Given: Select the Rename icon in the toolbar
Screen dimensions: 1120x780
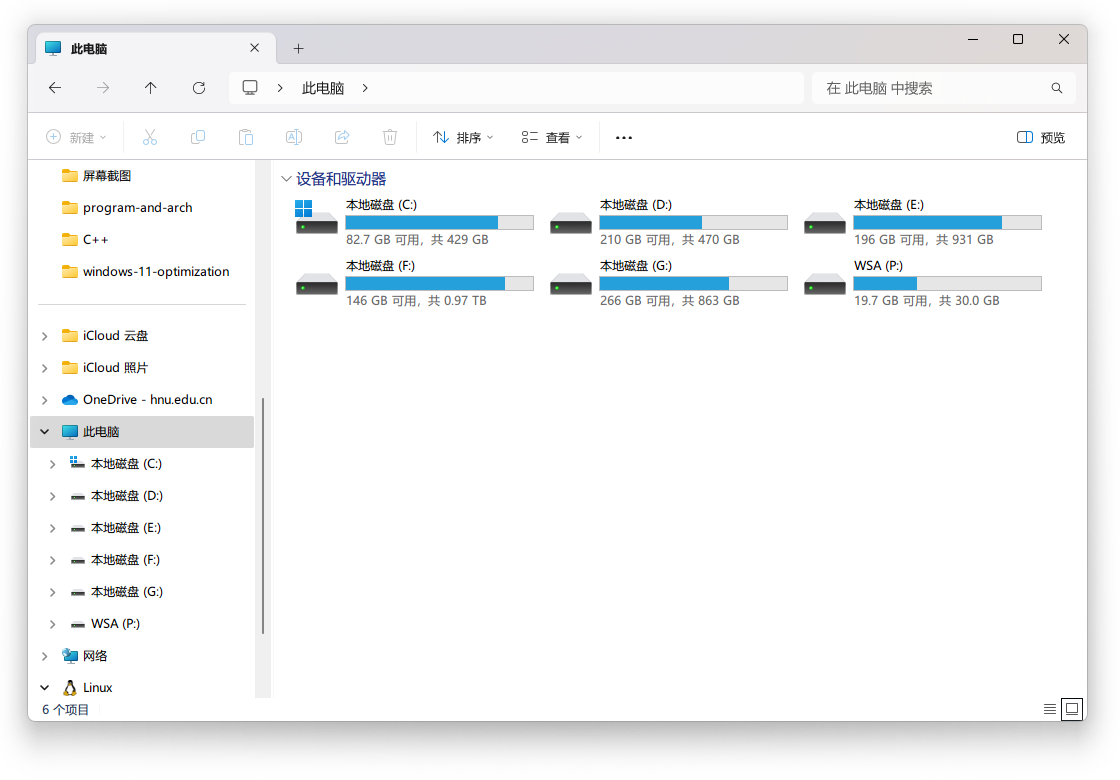Looking at the screenshot, I should (294, 137).
